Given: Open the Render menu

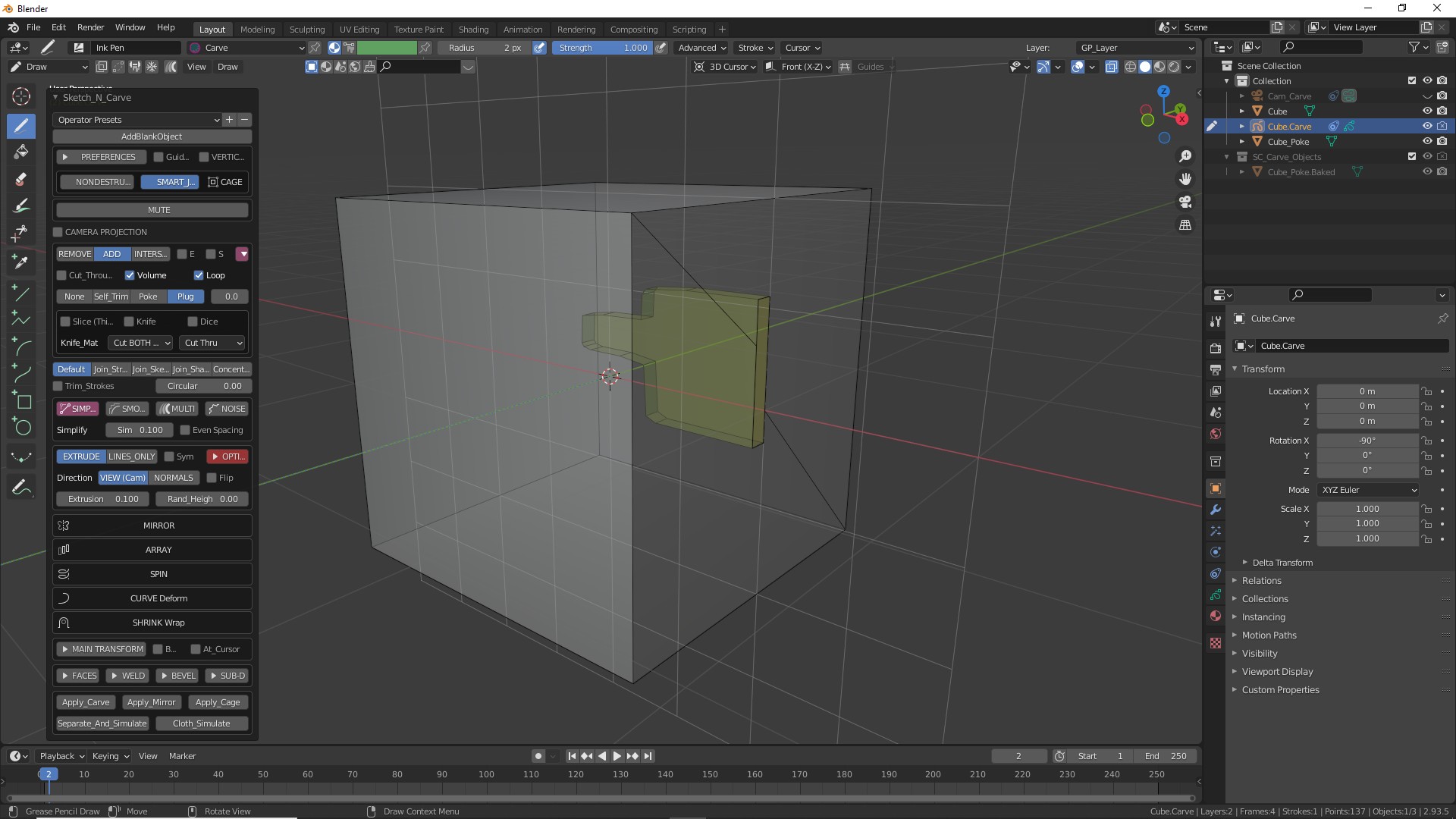Looking at the screenshot, I should pyautogui.click(x=90, y=27).
